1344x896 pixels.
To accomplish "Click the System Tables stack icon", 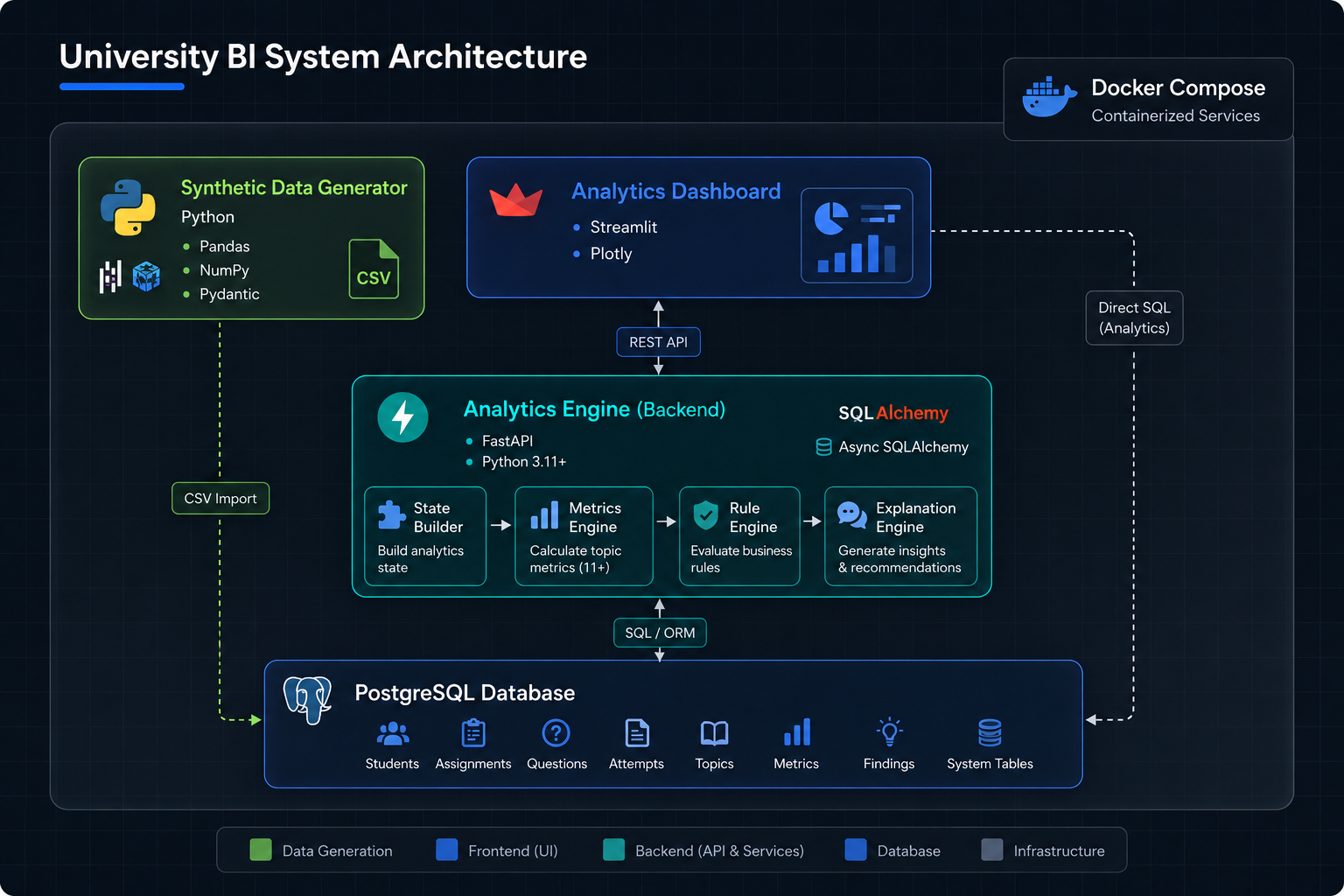I will pos(990,732).
